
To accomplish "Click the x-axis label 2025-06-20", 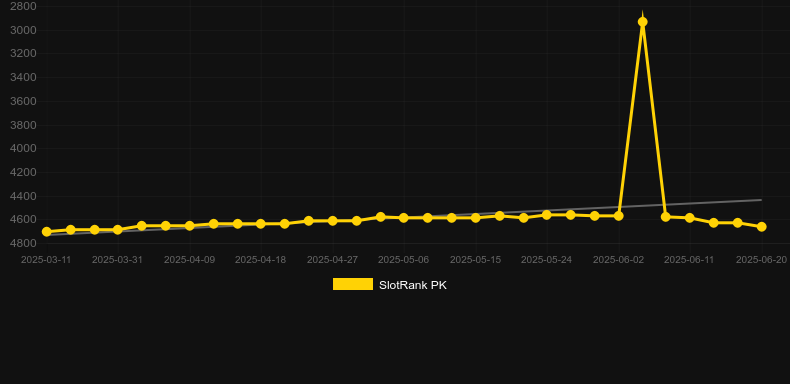I will tap(761, 260).
